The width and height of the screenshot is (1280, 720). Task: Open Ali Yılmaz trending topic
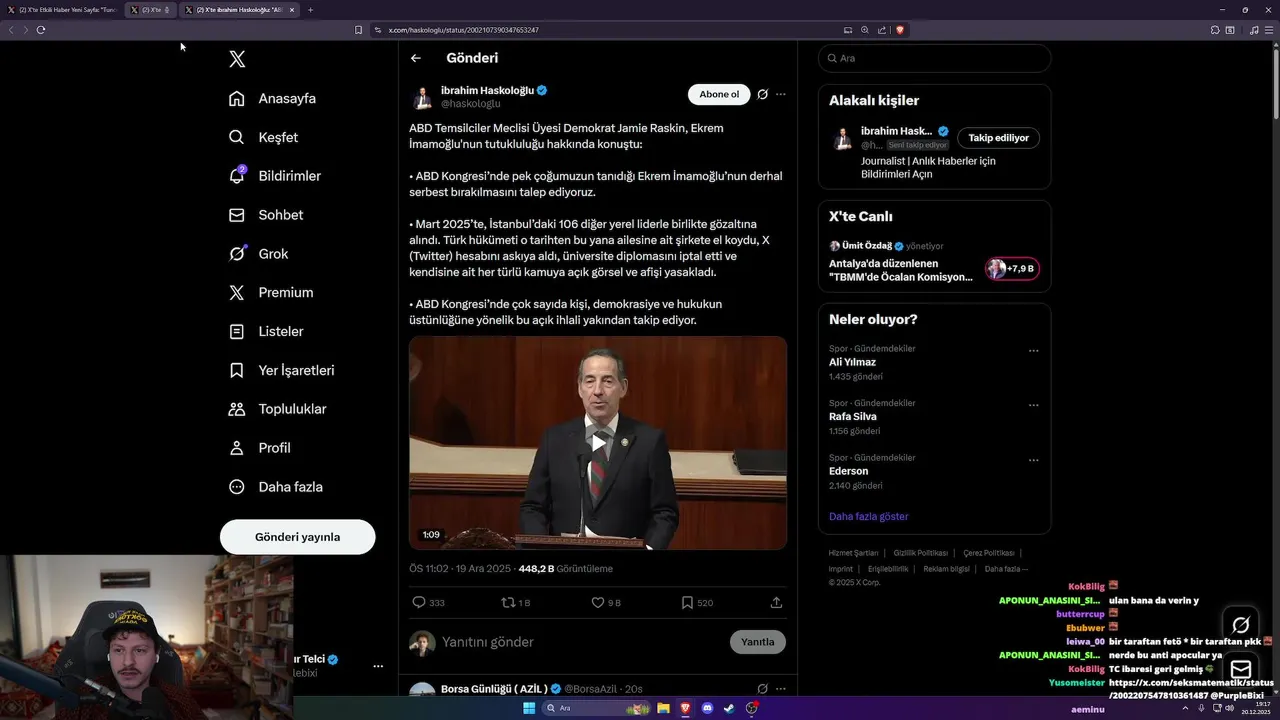[x=852, y=362]
